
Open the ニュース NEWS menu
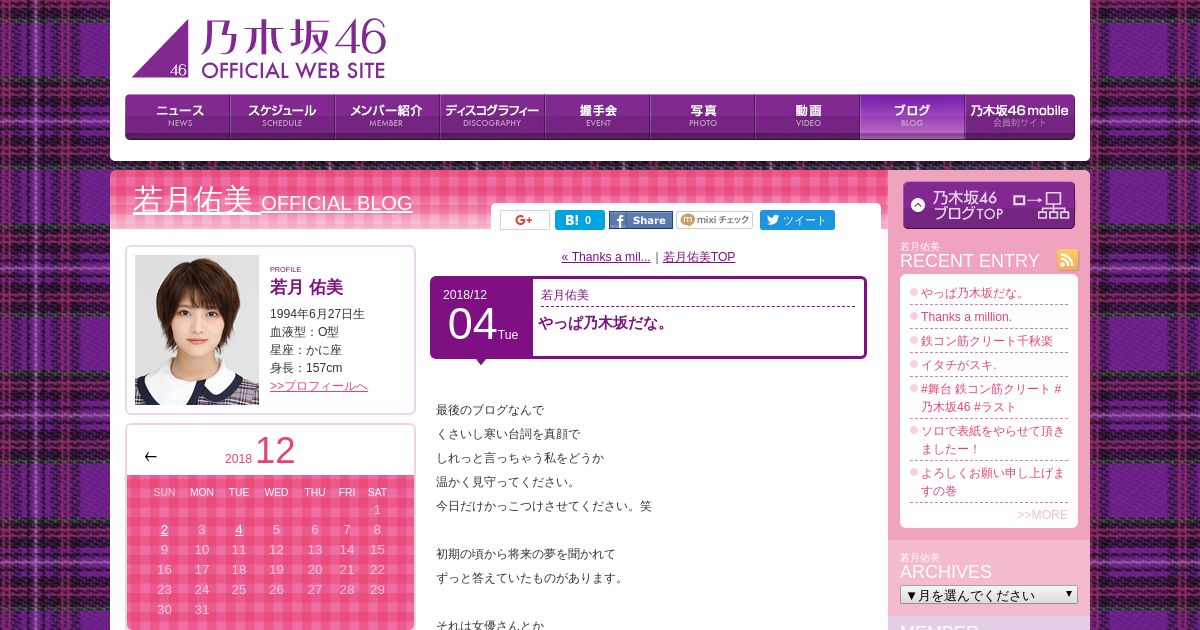click(178, 117)
